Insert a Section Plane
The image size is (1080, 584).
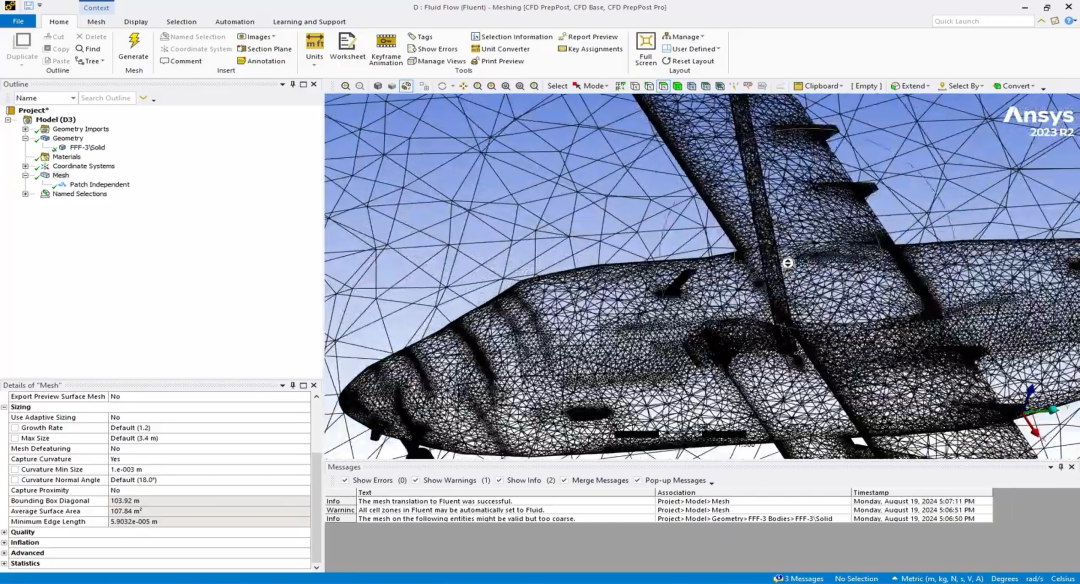point(264,49)
